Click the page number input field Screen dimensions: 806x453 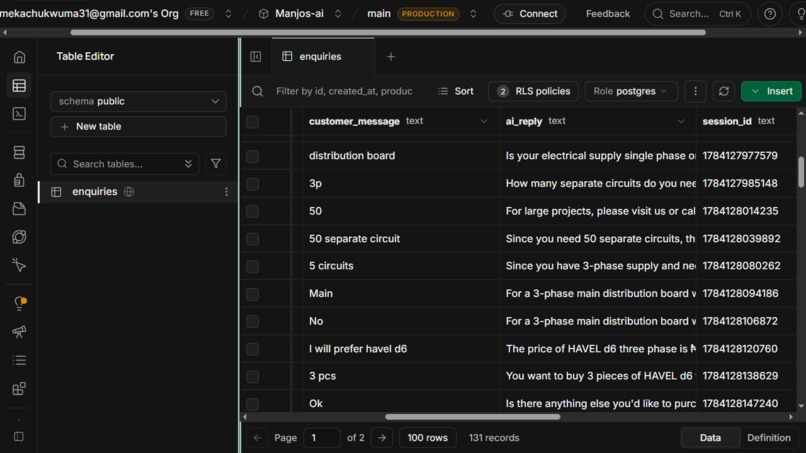click(322, 438)
